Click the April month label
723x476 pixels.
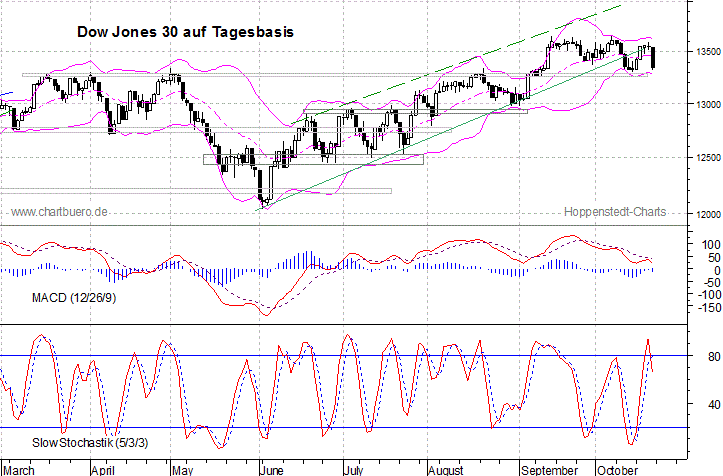(102, 470)
